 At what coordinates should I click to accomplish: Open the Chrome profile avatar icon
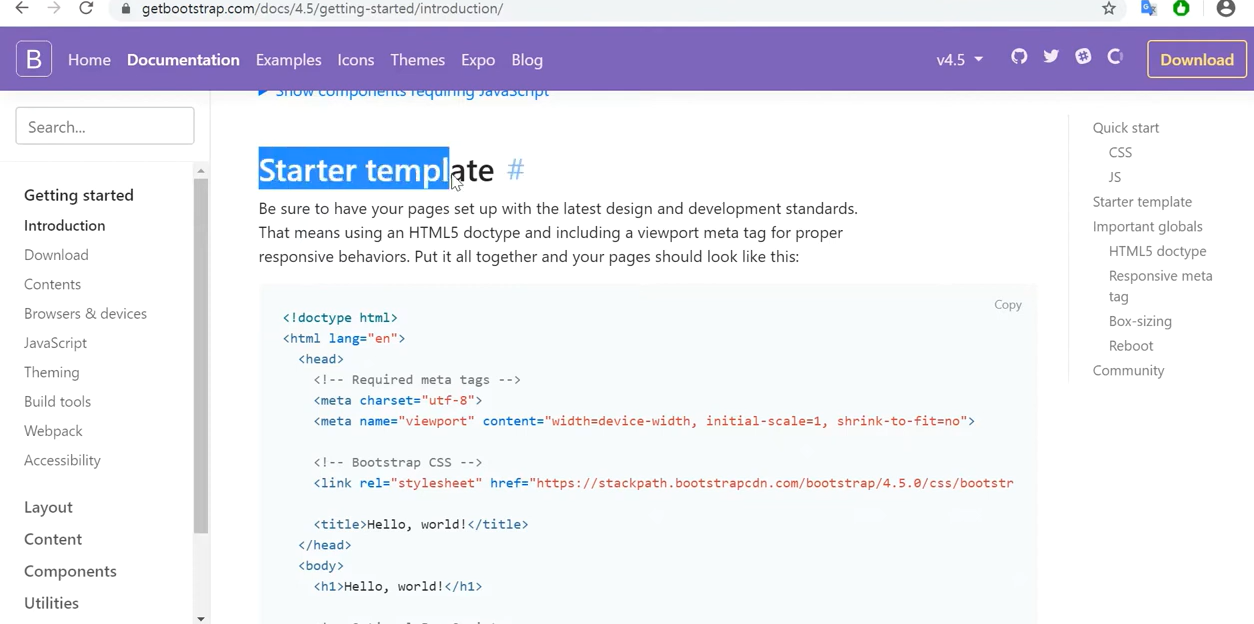[1226, 9]
